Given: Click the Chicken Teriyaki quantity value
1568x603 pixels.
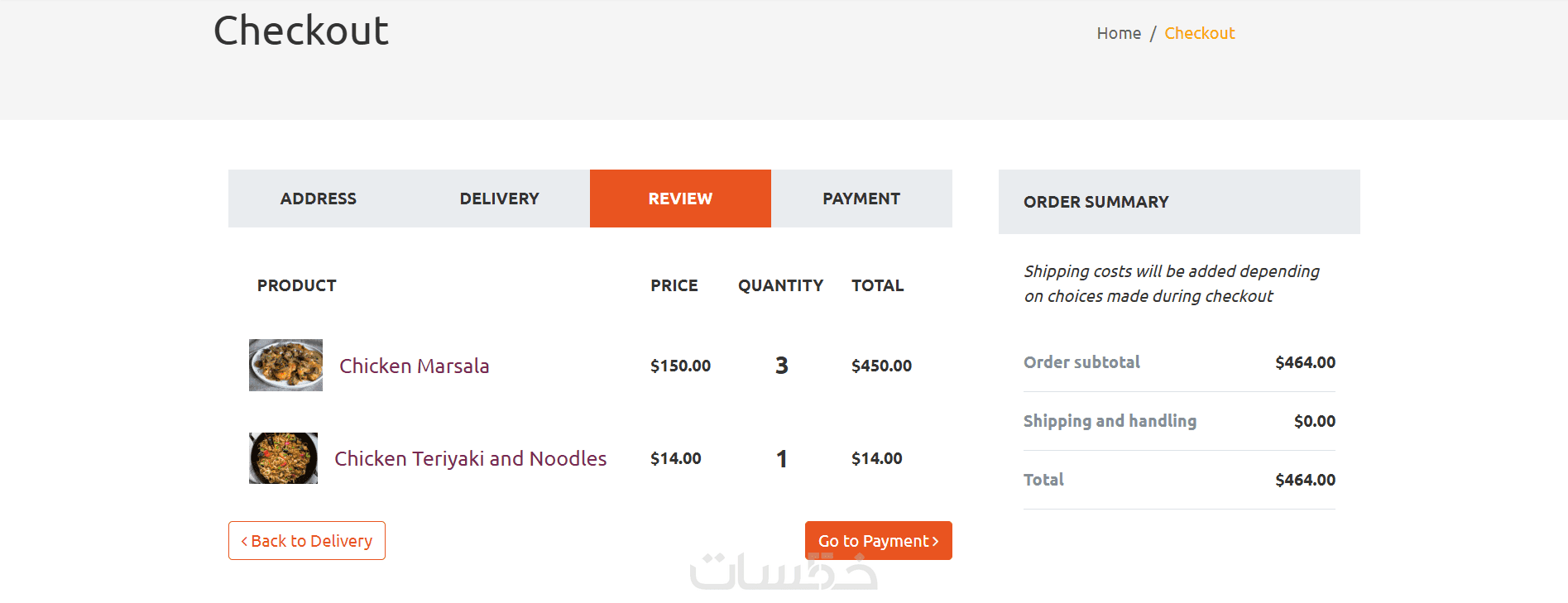Looking at the screenshot, I should (x=781, y=458).
